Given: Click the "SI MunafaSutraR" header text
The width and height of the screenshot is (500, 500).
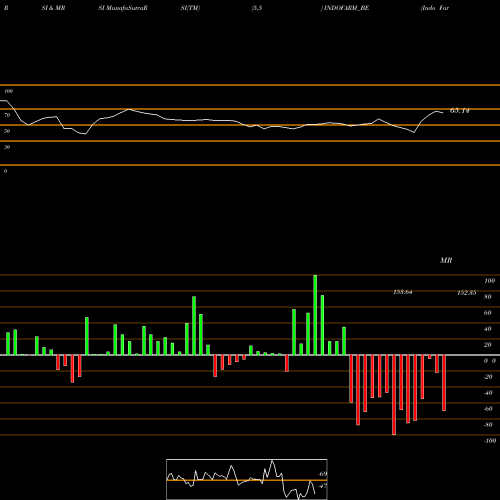Looking at the screenshot, I should click(x=123, y=8).
